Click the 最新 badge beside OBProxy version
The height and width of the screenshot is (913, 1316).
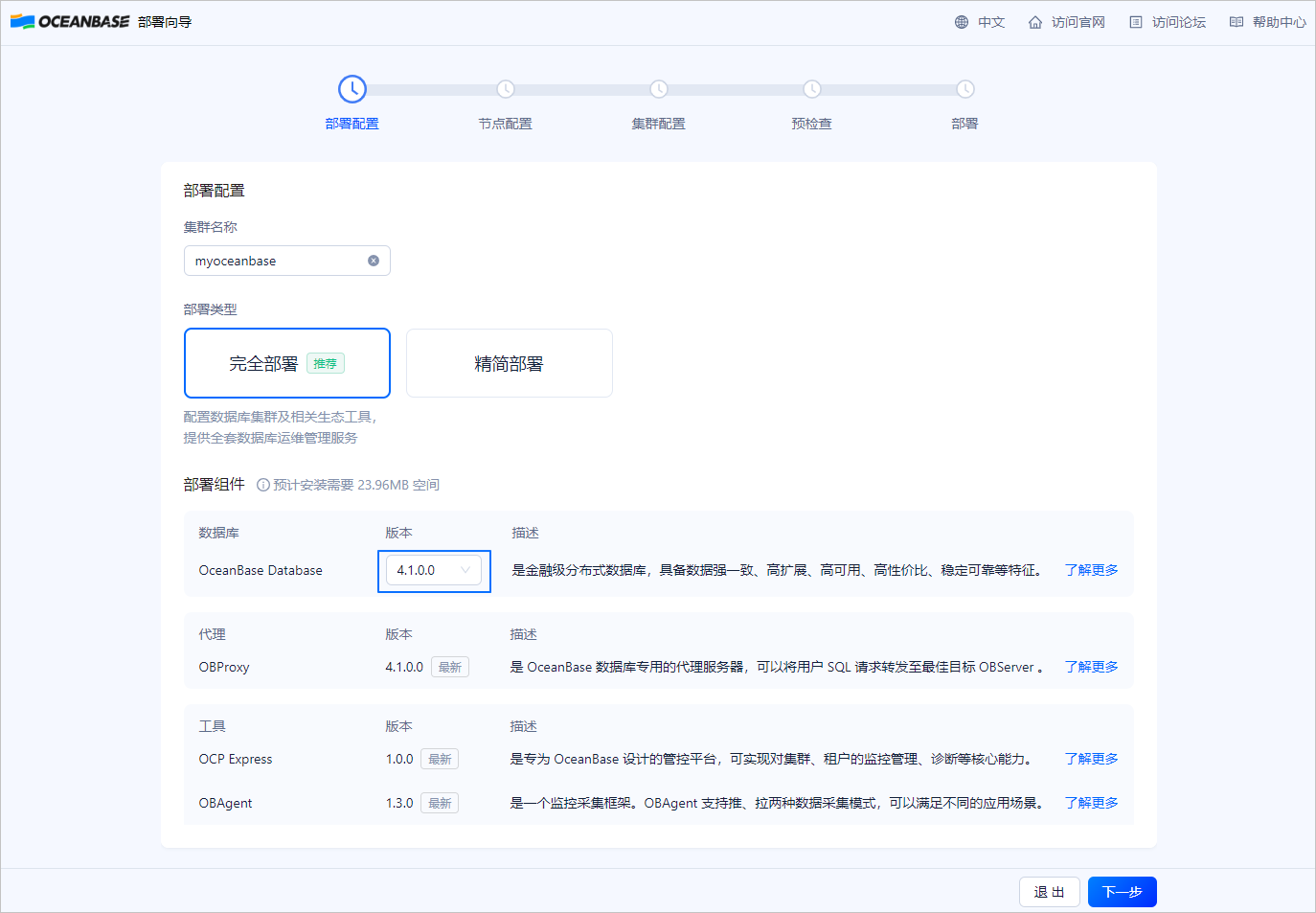[450, 667]
